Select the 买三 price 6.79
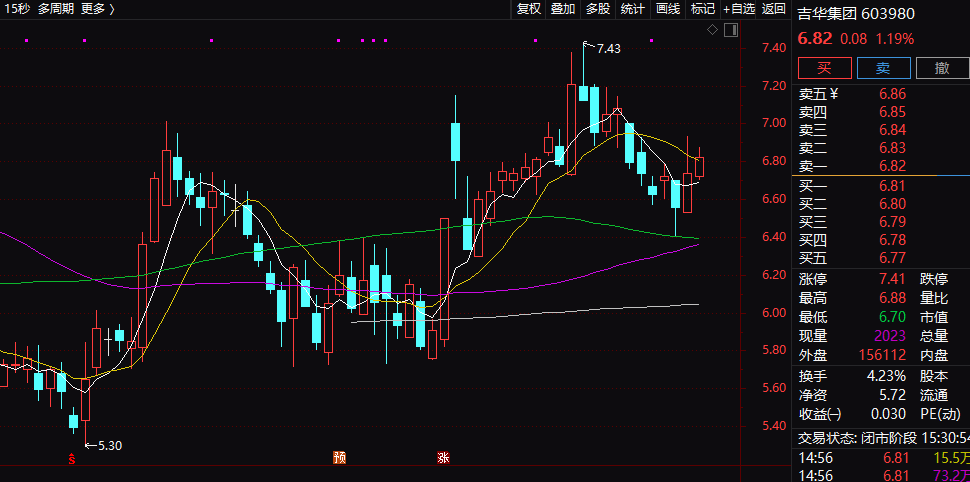The height and width of the screenshot is (482, 970). [x=892, y=222]
